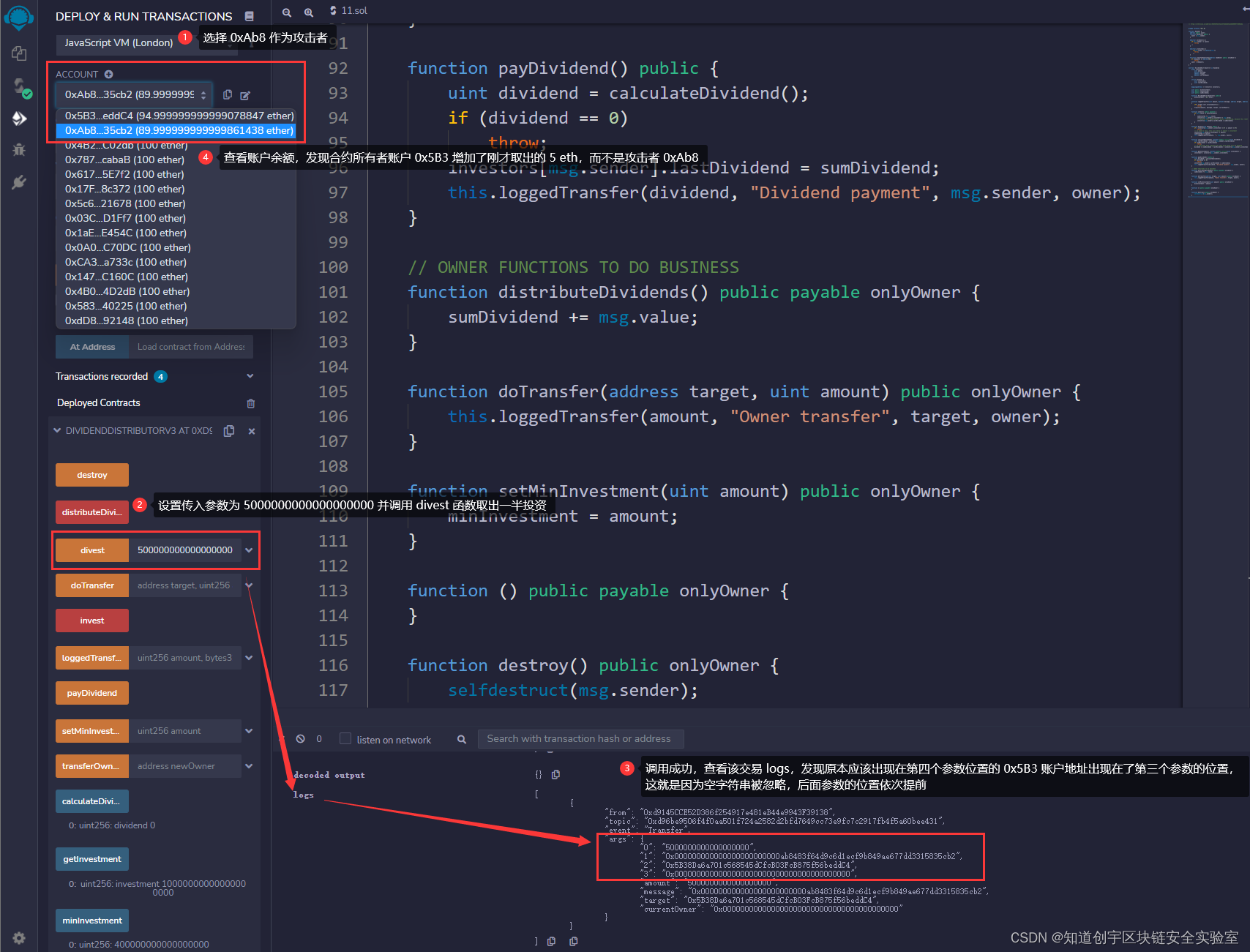The image size is (1250, 952).
Task: Open the documentation icon beside Deploy & Run title
Action: [x=250, y=16]
